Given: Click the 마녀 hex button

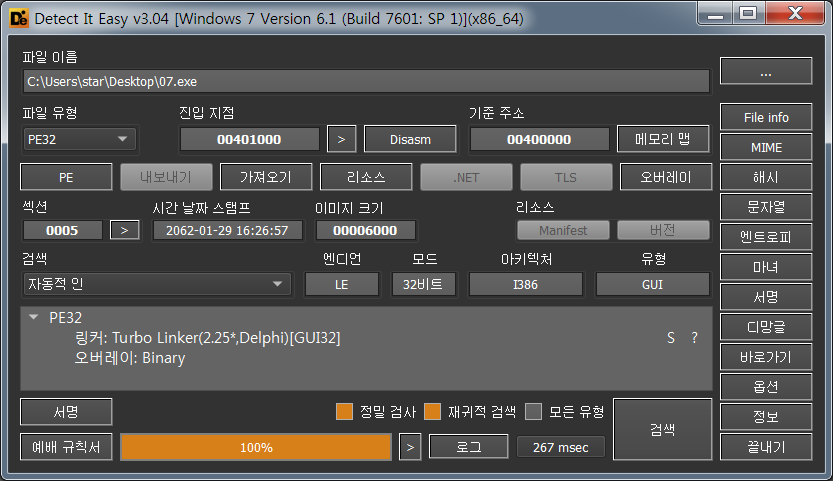Looking at the screenshot, I should 766,267.
